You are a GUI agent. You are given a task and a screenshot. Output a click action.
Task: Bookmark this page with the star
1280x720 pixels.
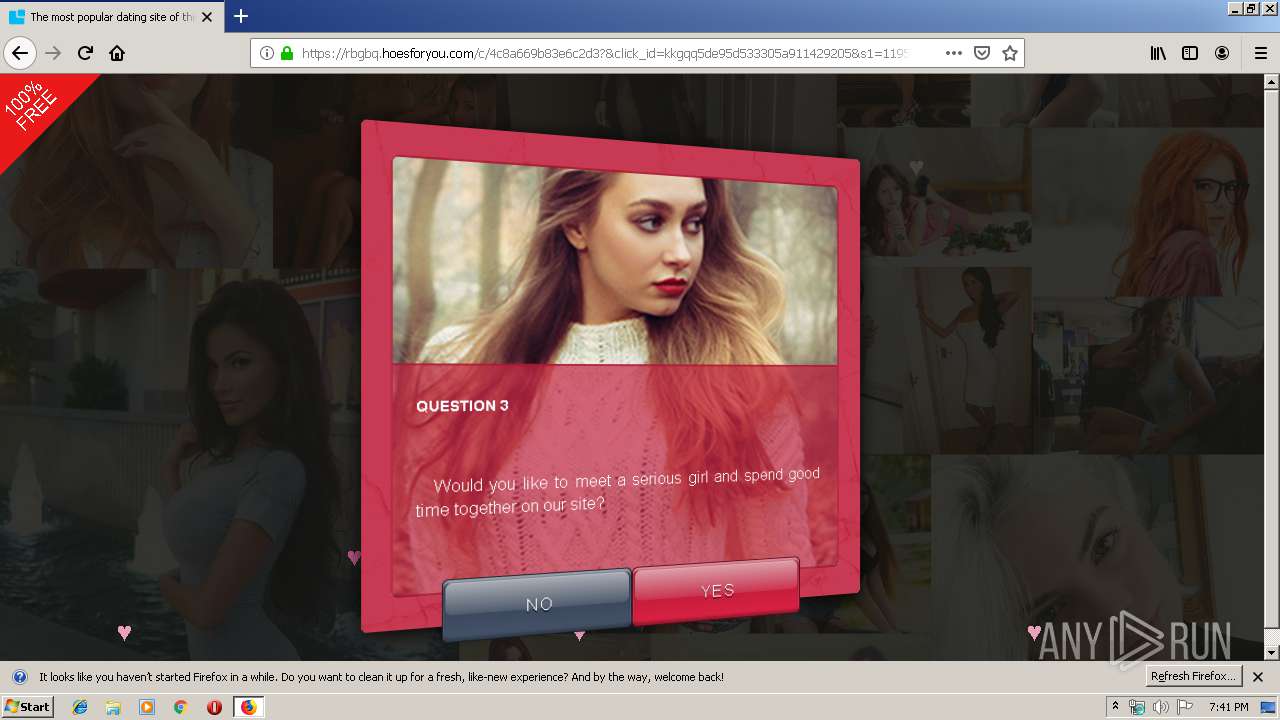pyautogui.click(x=1010, y=53)
